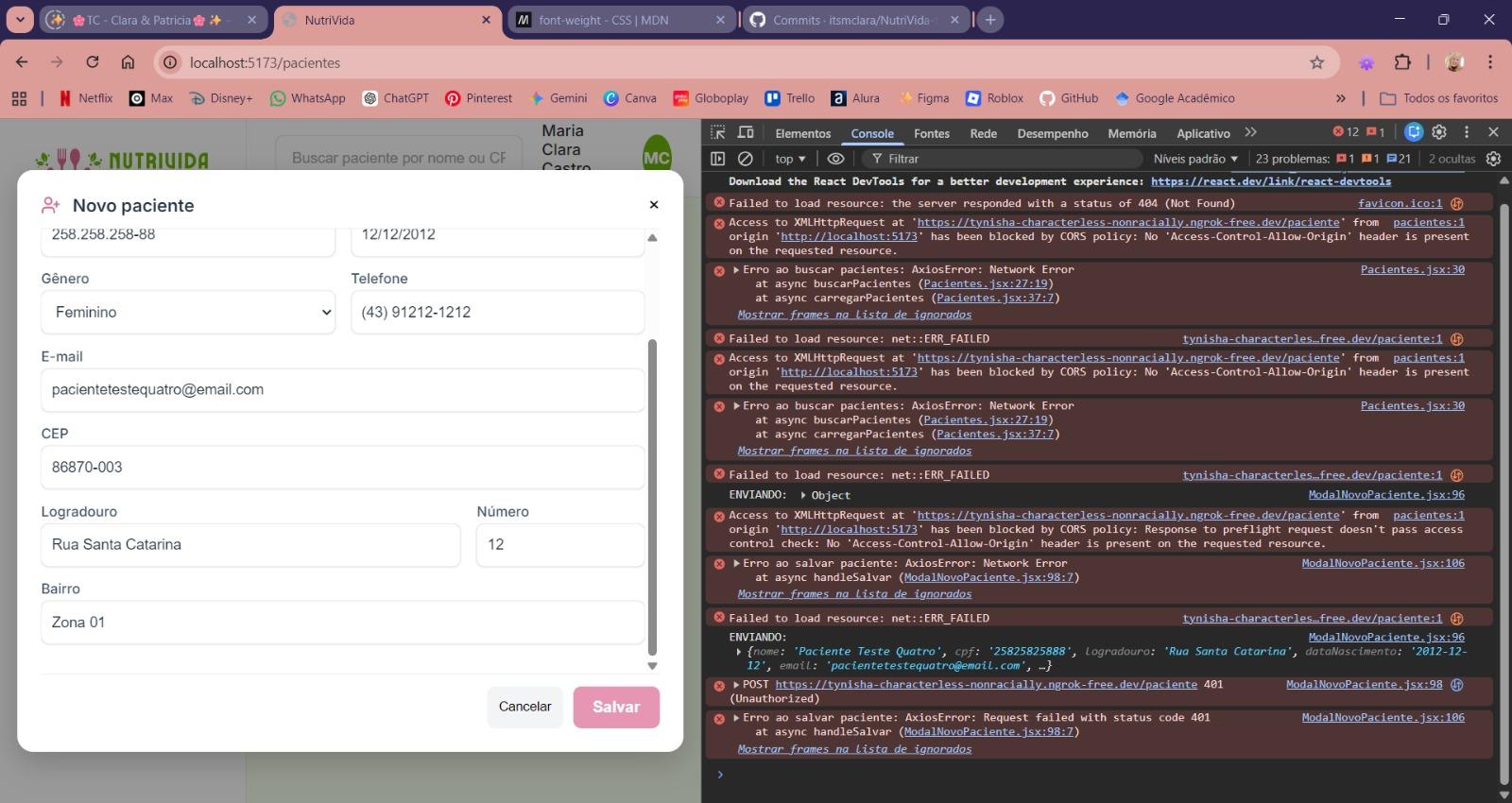Screen dimensions: 1512x803
Task: Bookmark this page with the star icon
Action: coord(1317,62)
